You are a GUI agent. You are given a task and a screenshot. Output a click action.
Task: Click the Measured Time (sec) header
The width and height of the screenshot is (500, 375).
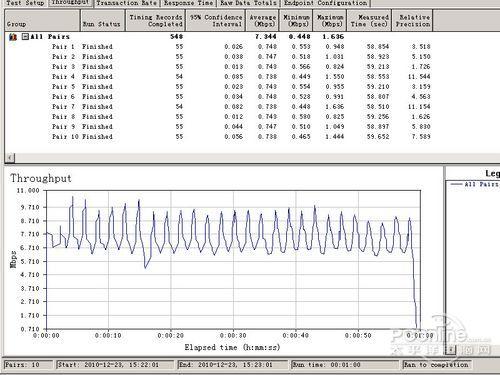[x=369, y=21]
